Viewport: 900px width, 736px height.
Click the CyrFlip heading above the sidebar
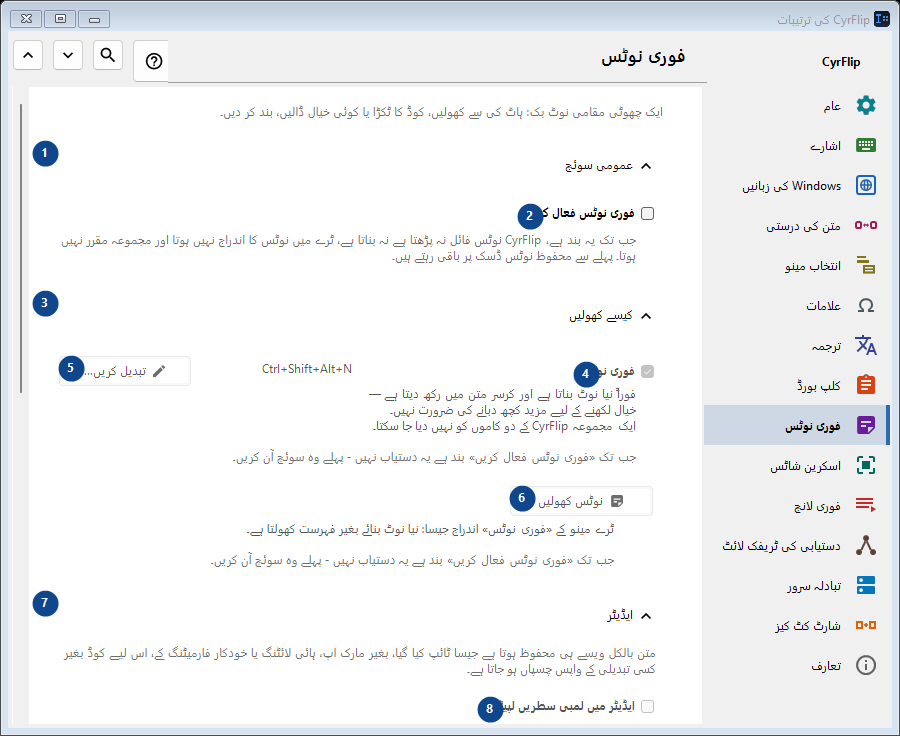coord(841,62)
